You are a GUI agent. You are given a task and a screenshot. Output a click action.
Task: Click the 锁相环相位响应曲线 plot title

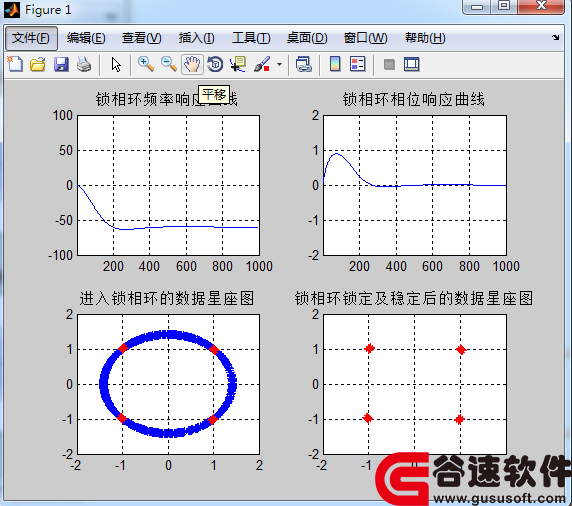[413, 99]
